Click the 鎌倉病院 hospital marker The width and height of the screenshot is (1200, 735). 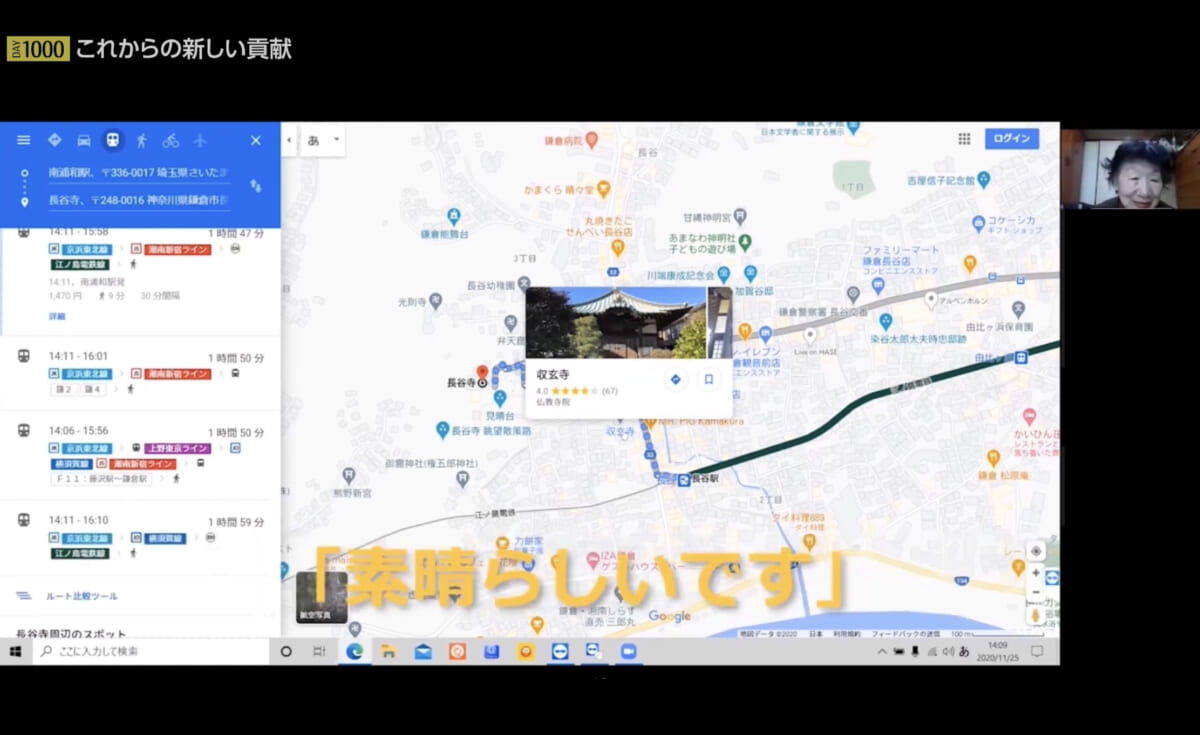[591, 139]
